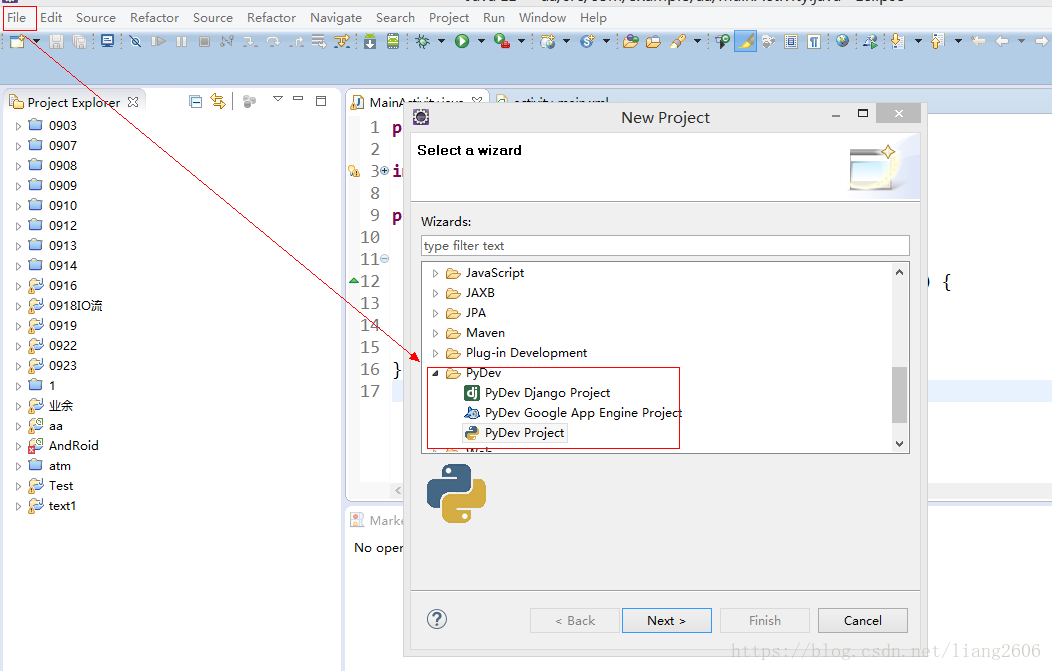Expand the AndRoid project node

click(x=18, y=446)
